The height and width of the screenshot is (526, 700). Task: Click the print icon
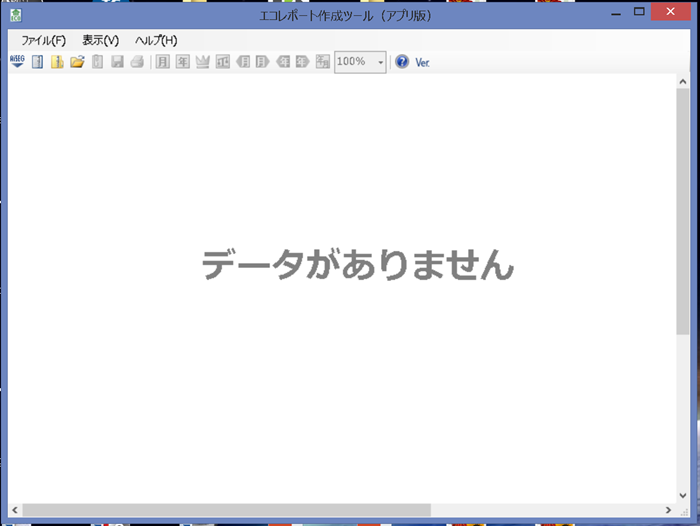137,62
